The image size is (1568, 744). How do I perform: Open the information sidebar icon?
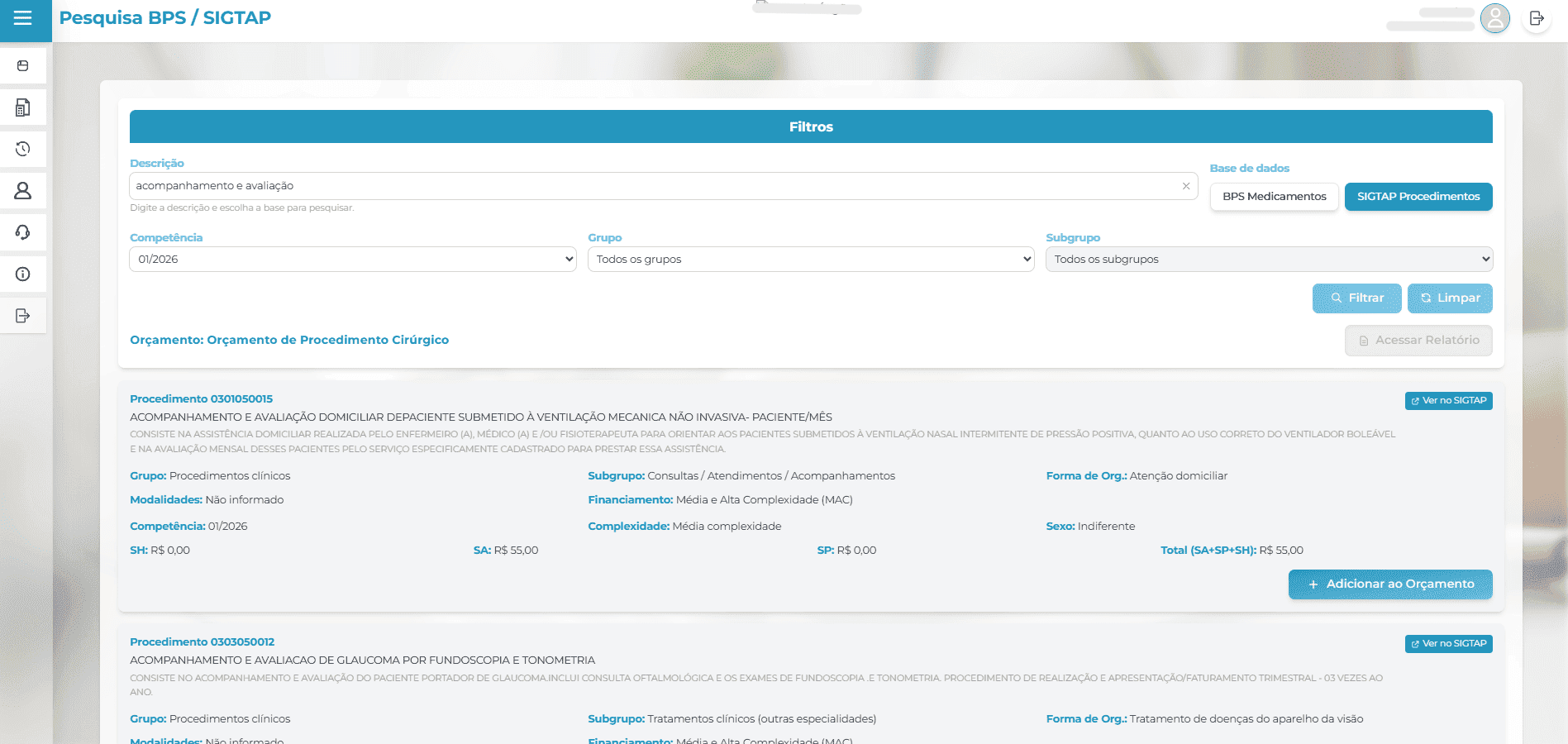[23, 274]
